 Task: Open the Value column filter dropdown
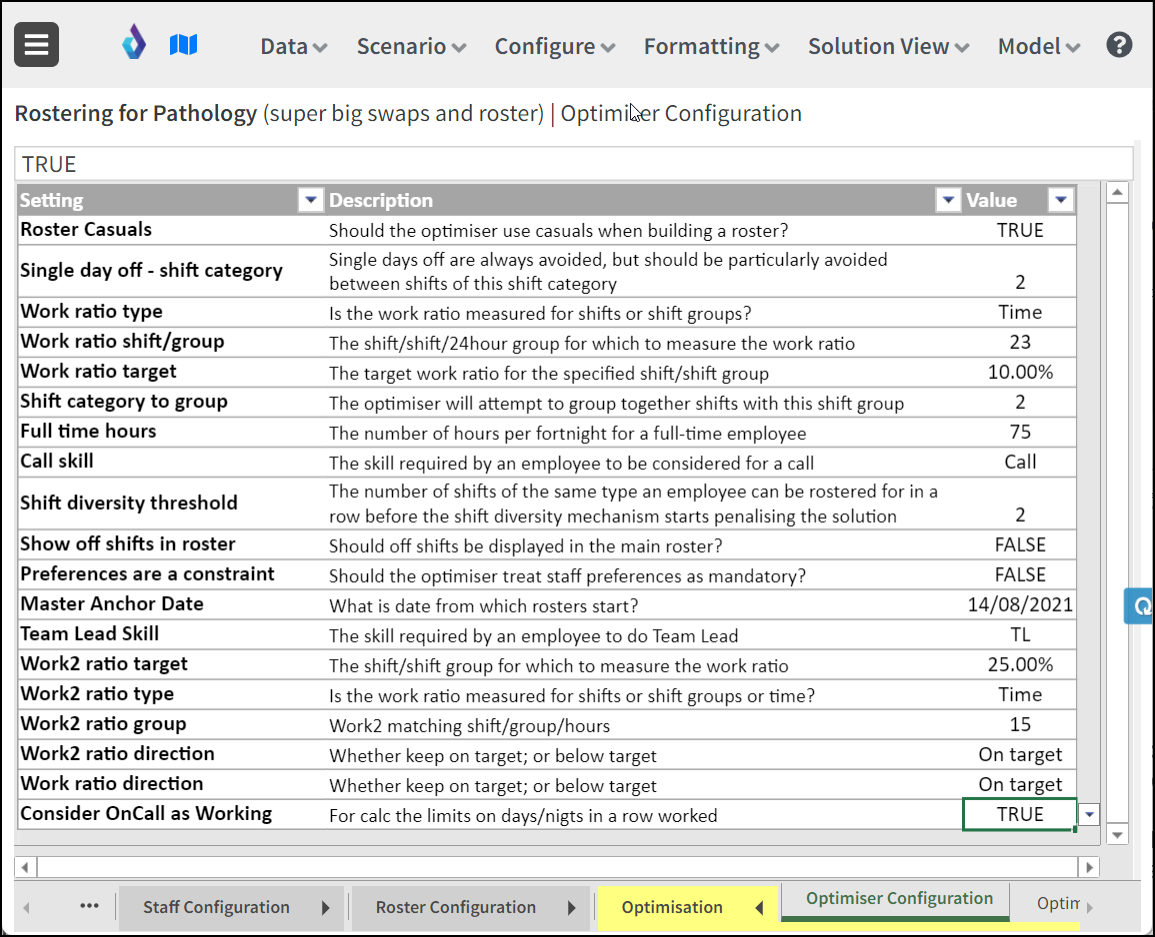click(1061, 200)
